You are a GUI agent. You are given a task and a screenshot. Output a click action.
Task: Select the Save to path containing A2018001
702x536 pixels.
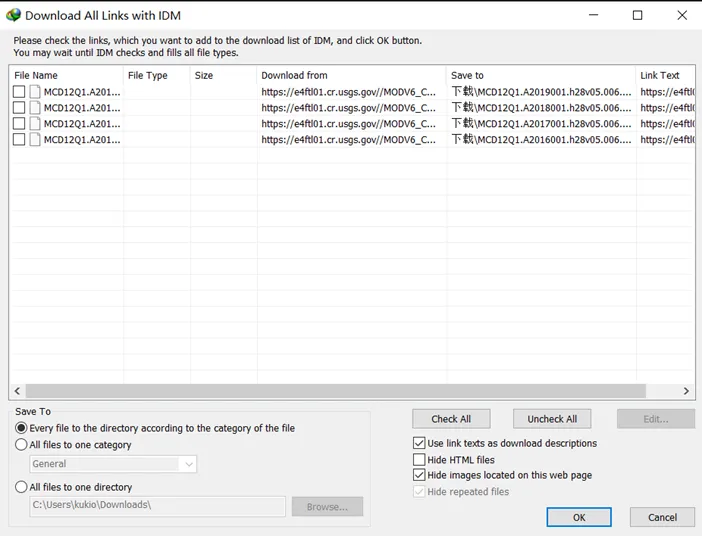tap(541, 107)
